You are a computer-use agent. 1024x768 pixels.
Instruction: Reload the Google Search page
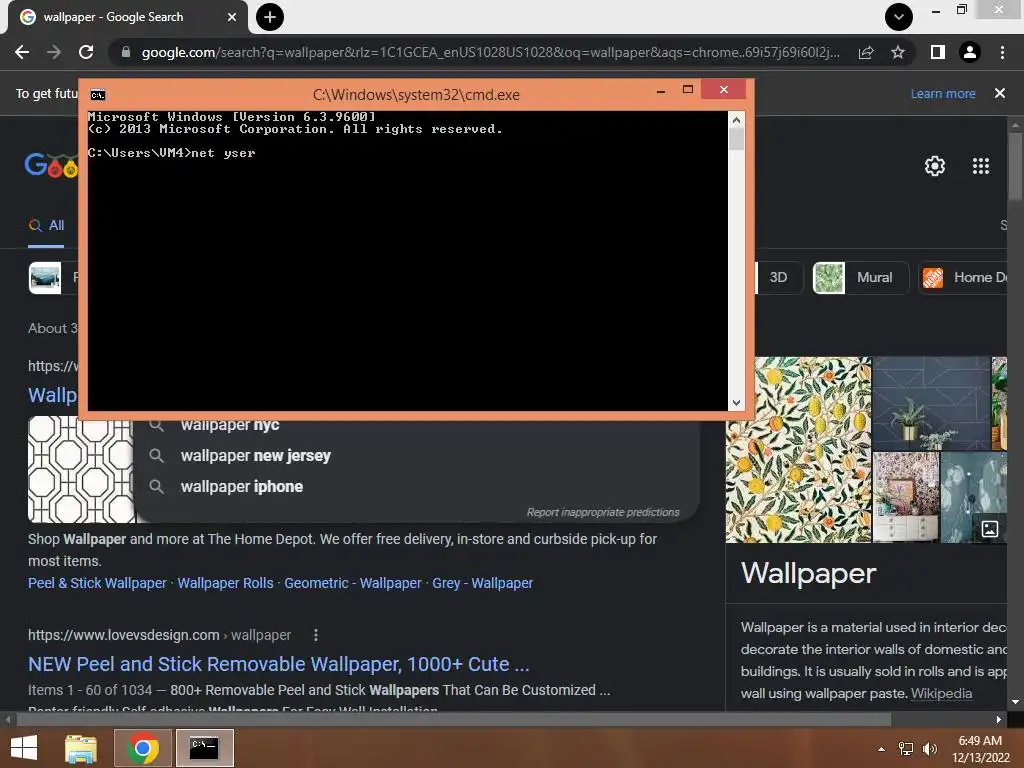tap(86, 52)
